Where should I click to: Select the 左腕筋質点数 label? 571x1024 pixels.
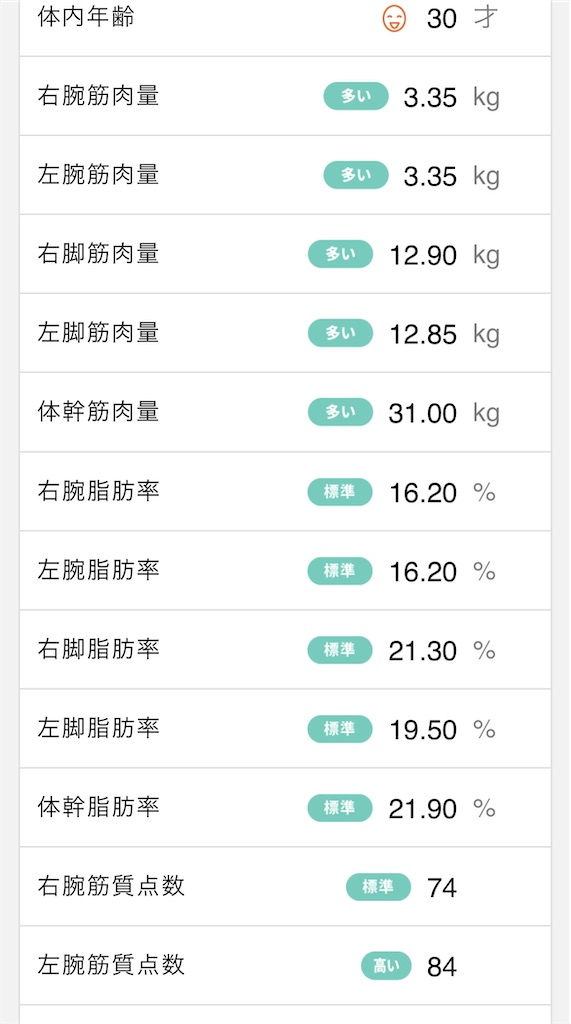point(111,965)
